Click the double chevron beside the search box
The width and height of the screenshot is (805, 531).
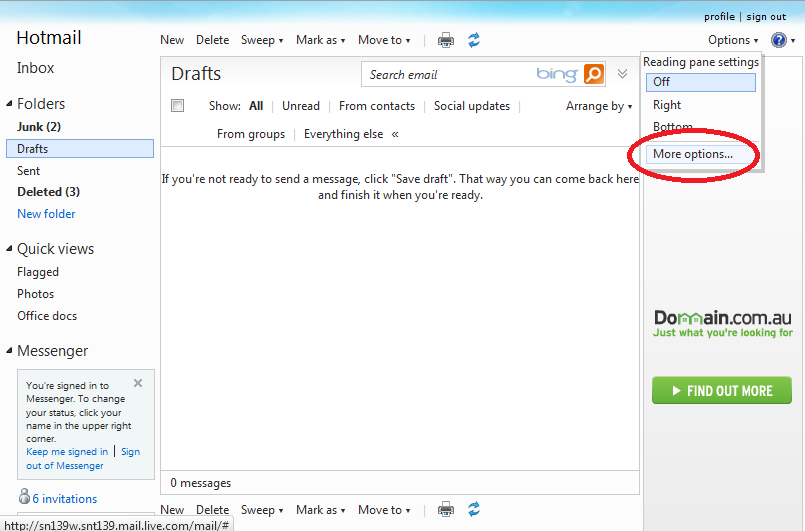pos(622,74)
